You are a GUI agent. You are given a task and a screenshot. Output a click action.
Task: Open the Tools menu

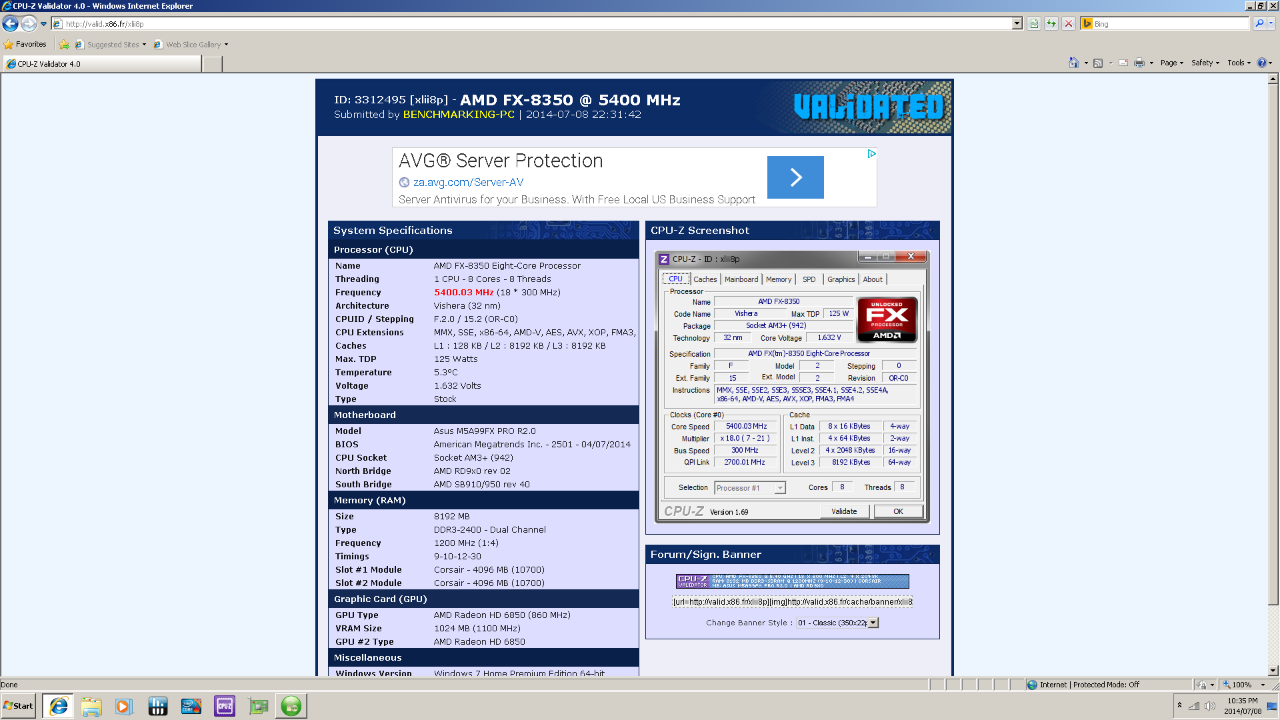pos(1239,62)
